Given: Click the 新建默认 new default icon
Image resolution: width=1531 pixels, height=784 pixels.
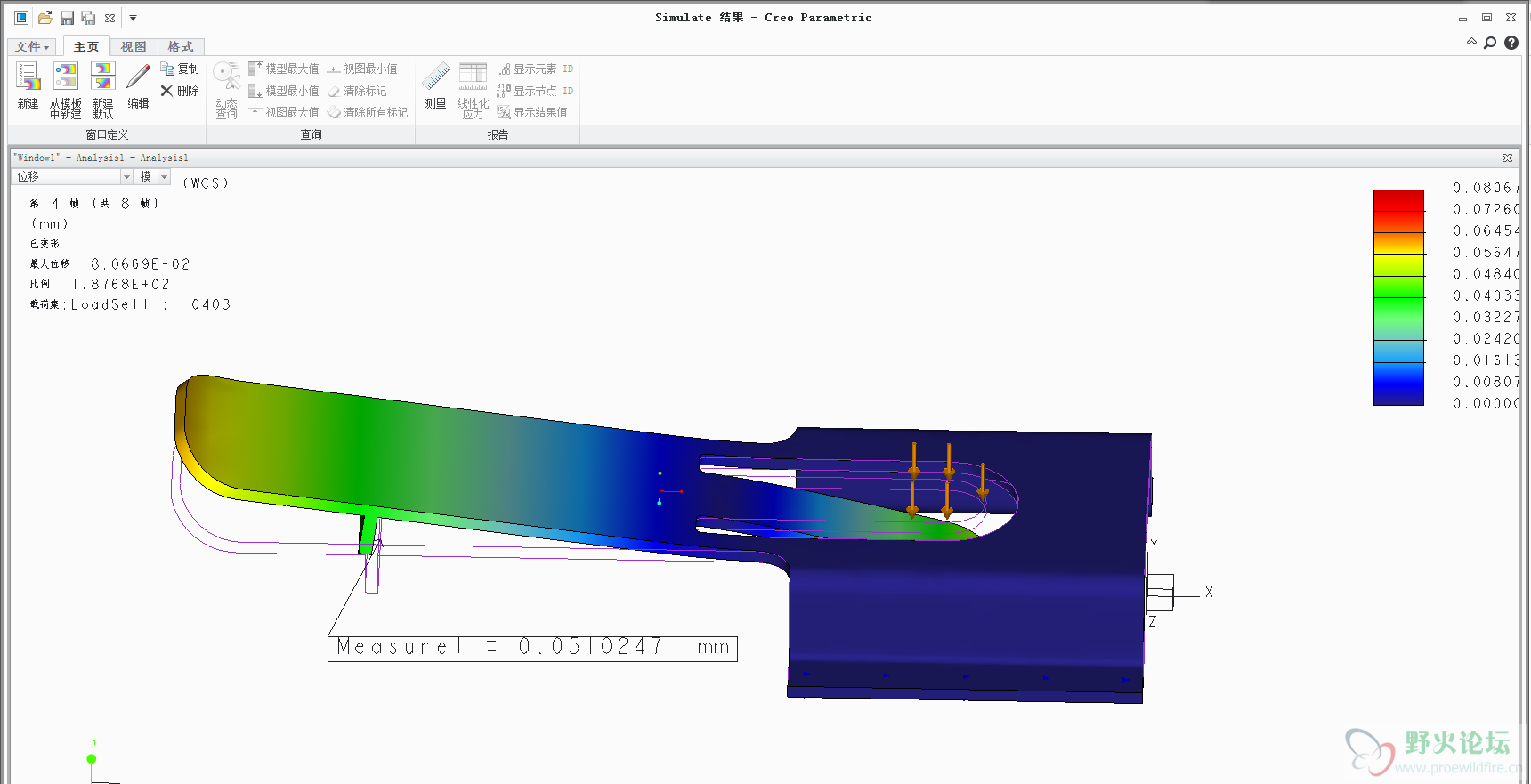Looking at the screenshot, I should click(103, 77).
